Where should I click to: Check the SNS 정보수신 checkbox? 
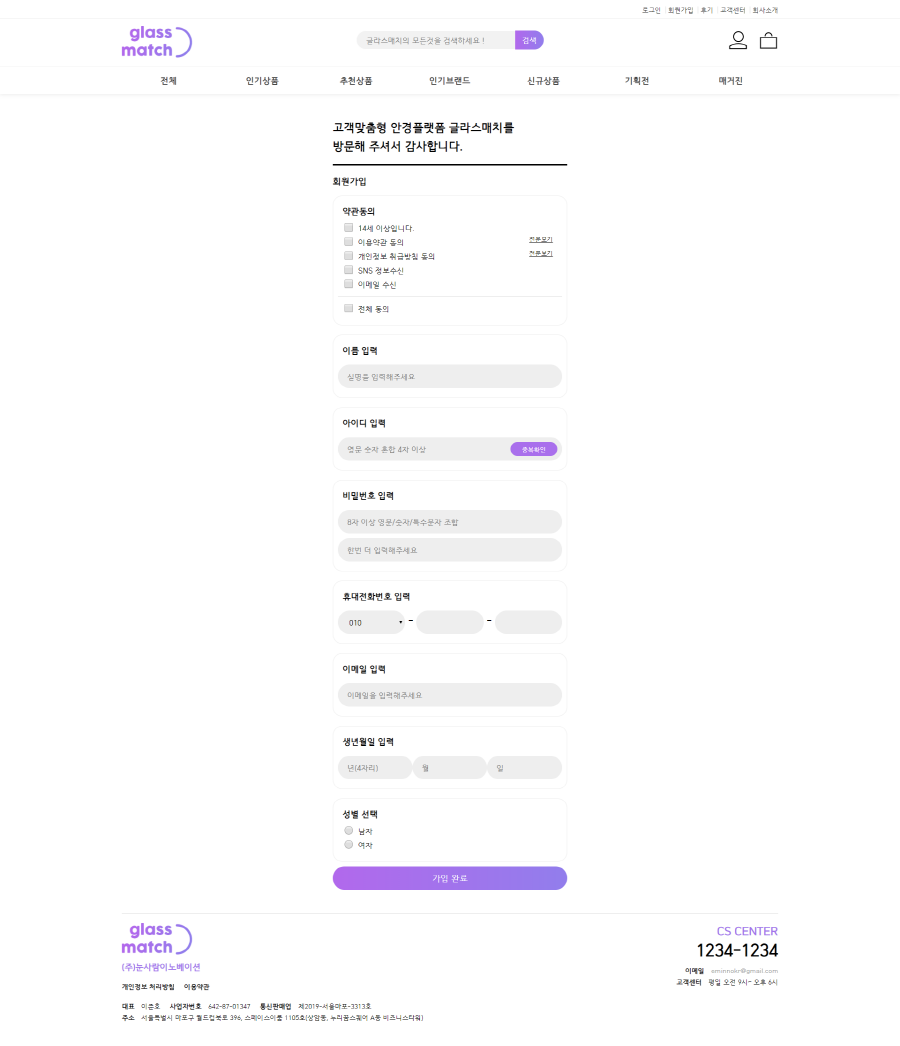349,270
